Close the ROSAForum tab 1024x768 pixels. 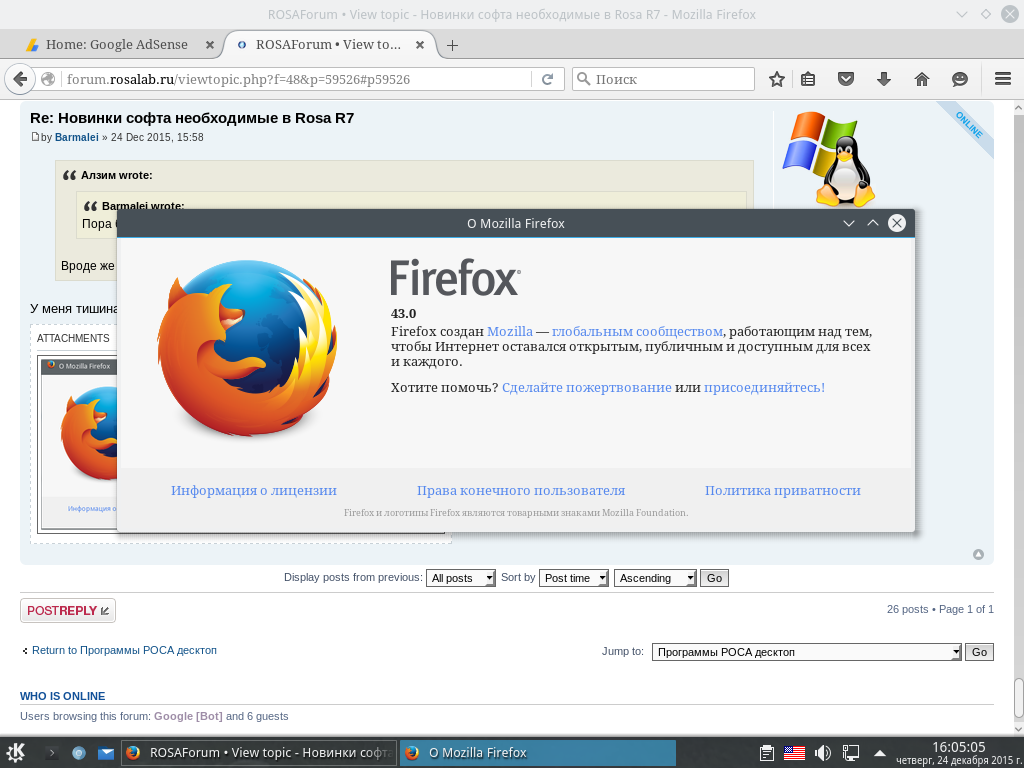[420, 45]
